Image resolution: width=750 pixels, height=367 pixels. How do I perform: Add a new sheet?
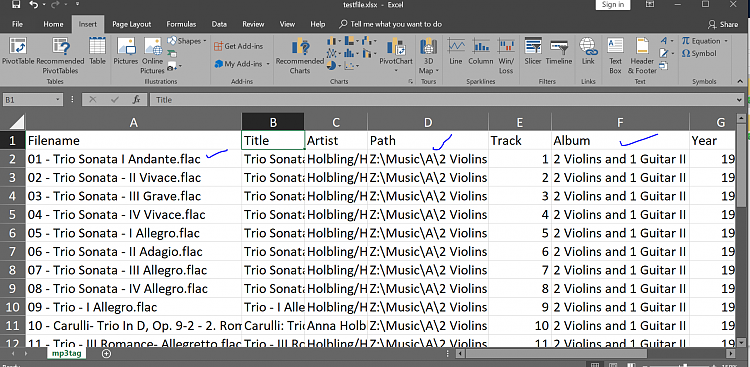106,354
